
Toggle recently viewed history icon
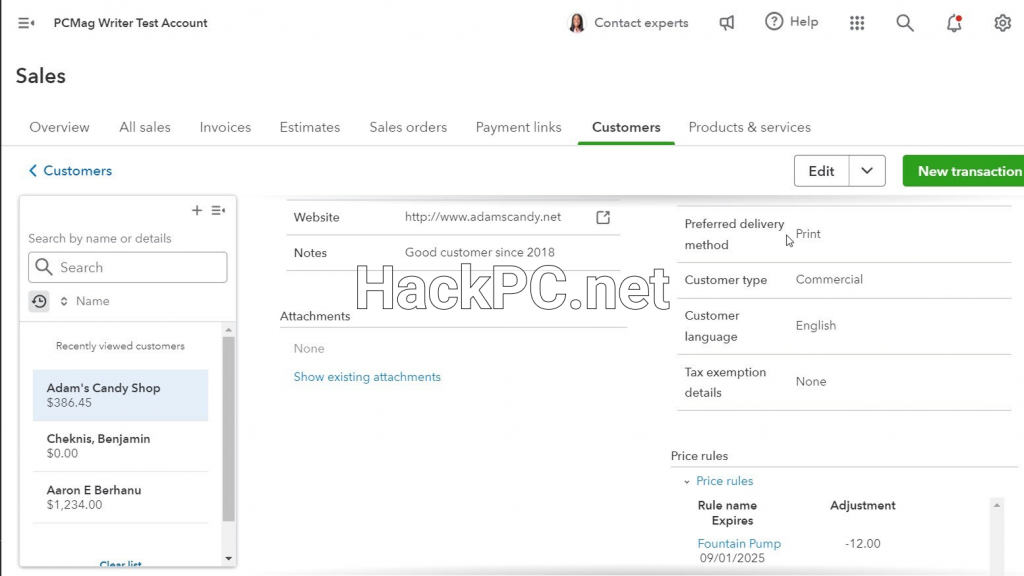[x=39, y=301]
